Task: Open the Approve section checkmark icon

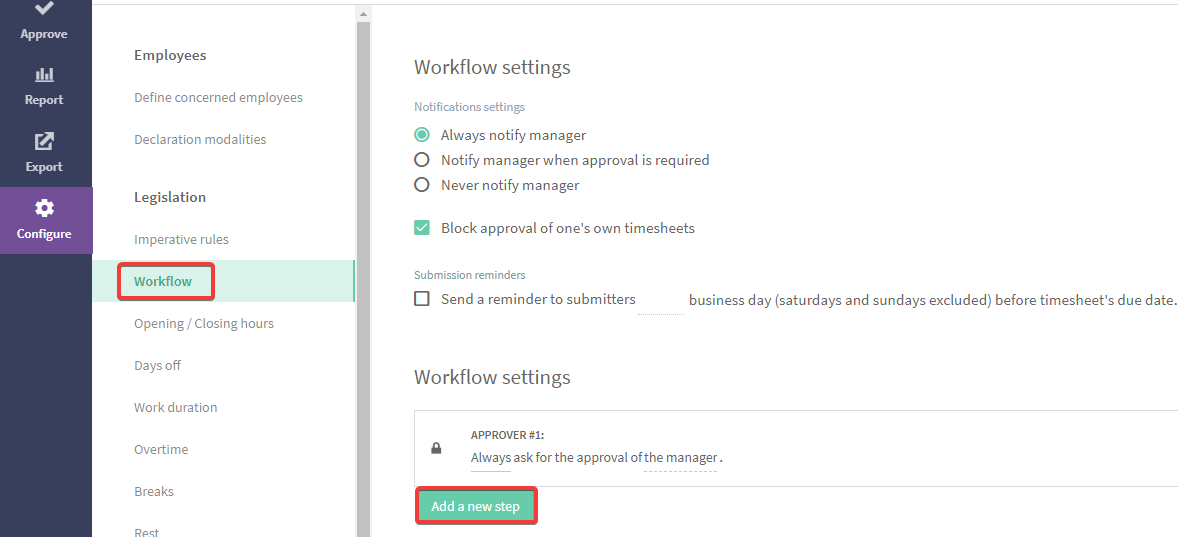Action: pos(44,8)
